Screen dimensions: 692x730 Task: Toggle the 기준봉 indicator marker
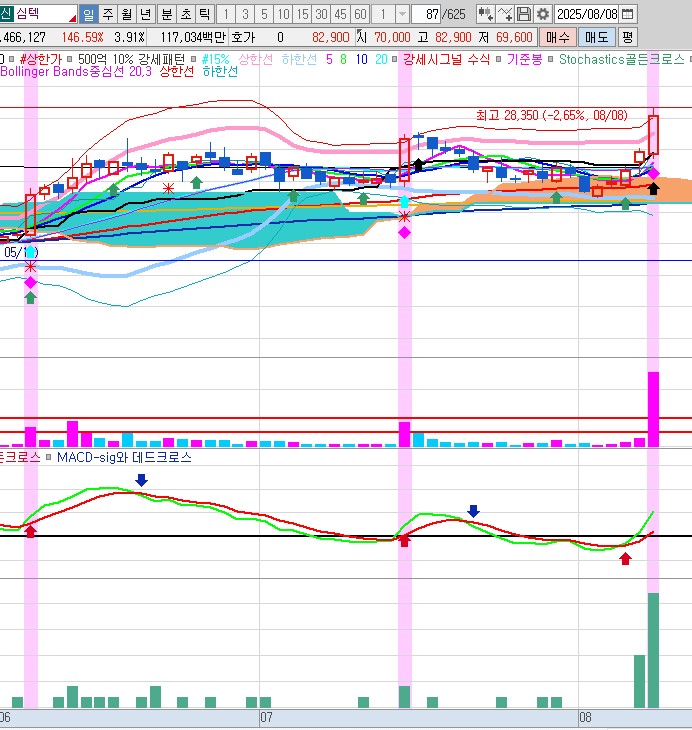498,59
